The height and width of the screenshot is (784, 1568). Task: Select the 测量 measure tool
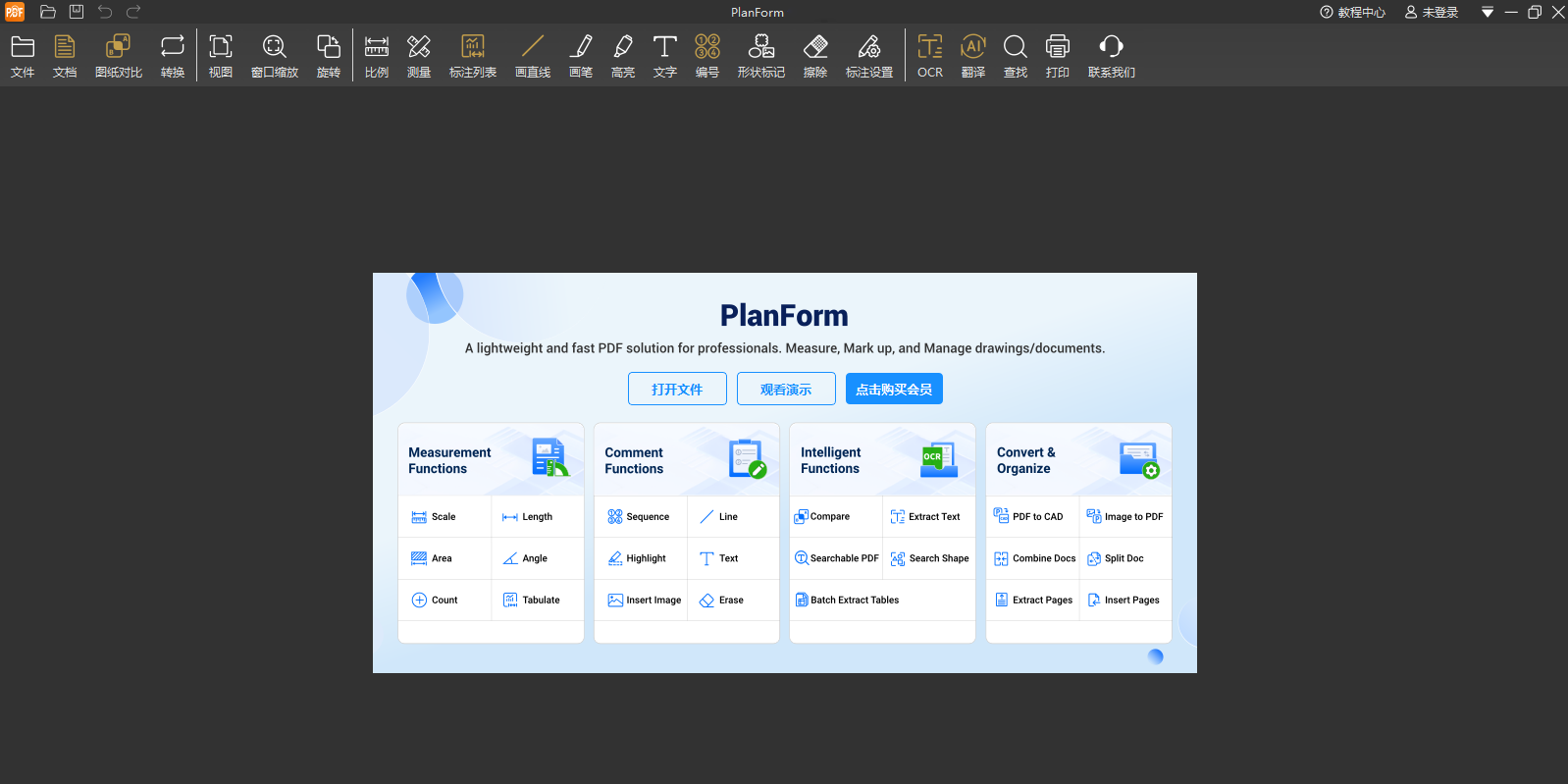click(x=419, y=56)
